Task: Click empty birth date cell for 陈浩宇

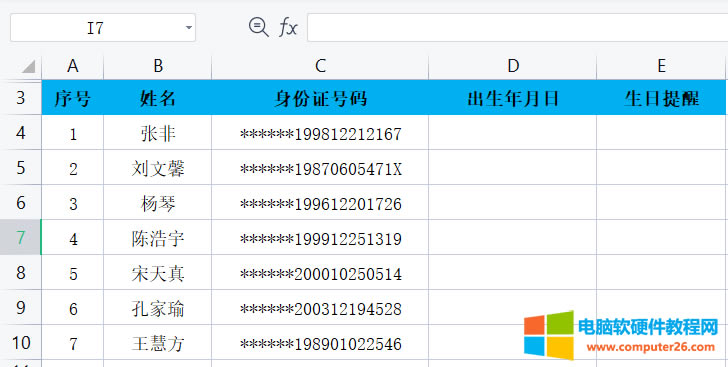Action: (513, 237)
